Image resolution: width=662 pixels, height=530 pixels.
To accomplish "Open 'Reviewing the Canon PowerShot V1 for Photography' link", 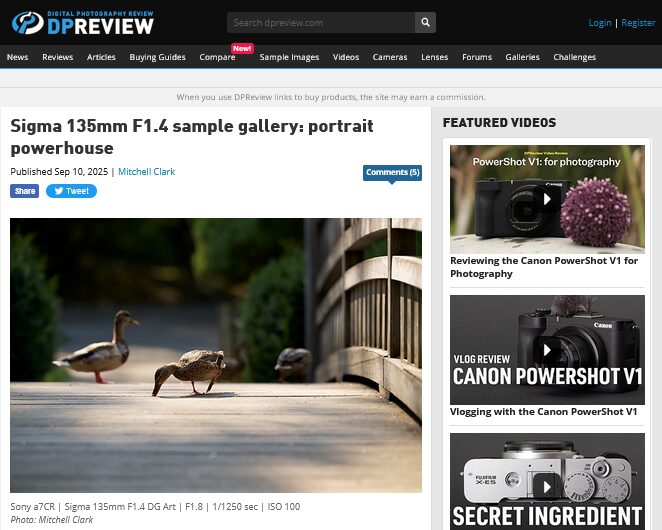I will (x=544, y=267).
